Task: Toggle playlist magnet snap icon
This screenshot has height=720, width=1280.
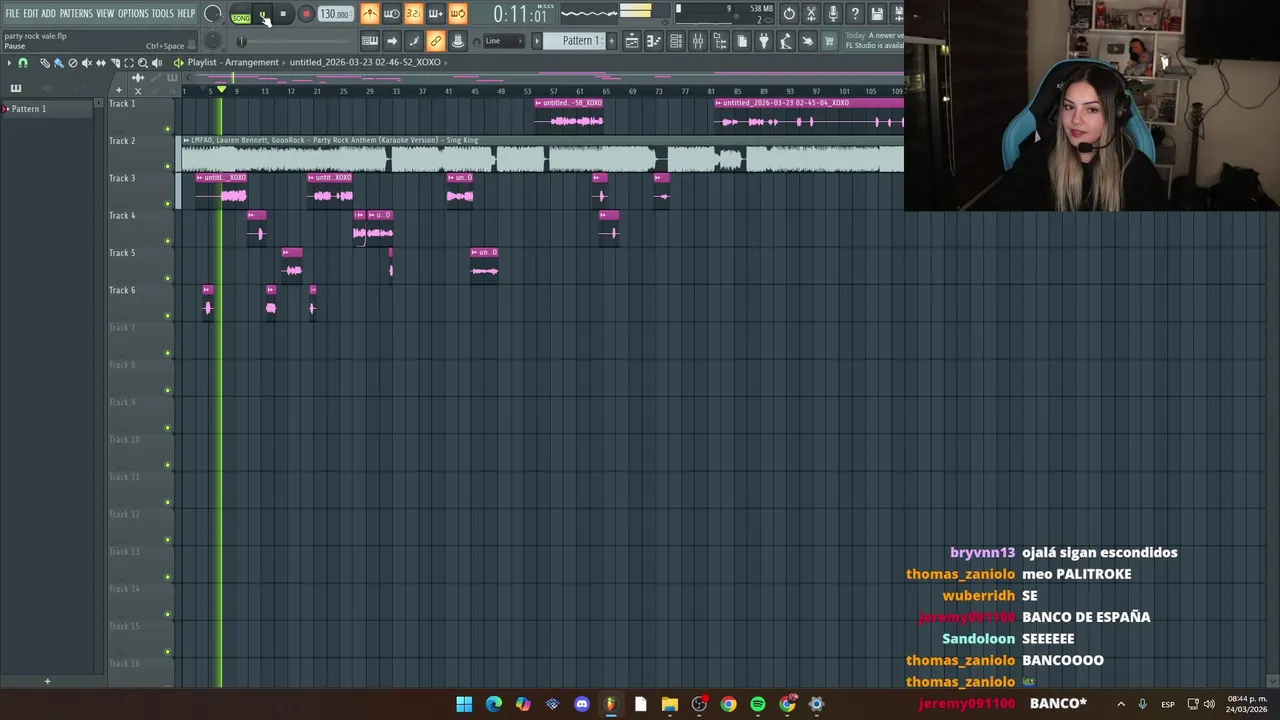Action: 23,62
